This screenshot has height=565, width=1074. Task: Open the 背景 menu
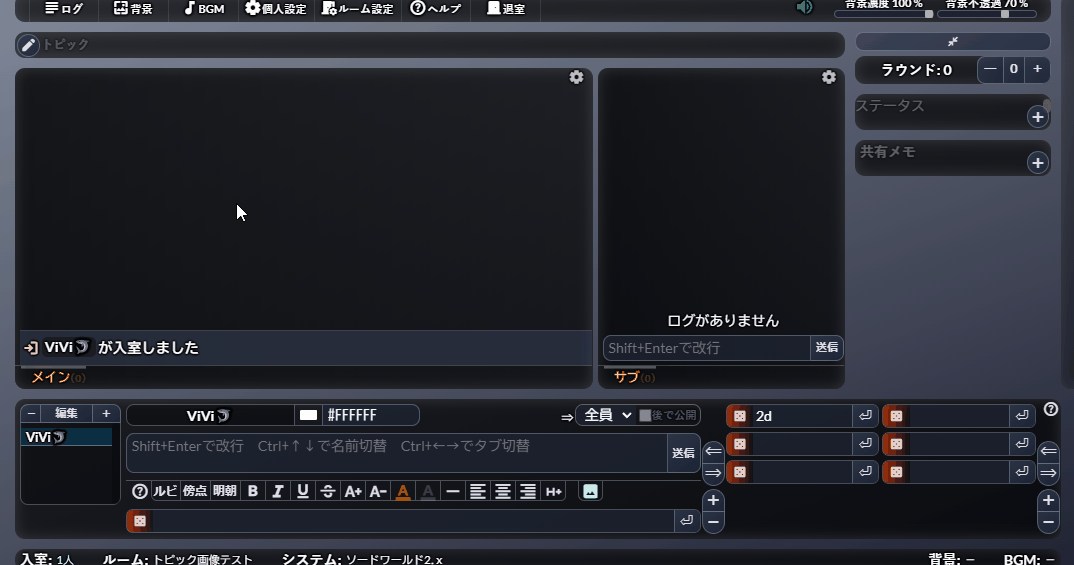pos(133,8)
